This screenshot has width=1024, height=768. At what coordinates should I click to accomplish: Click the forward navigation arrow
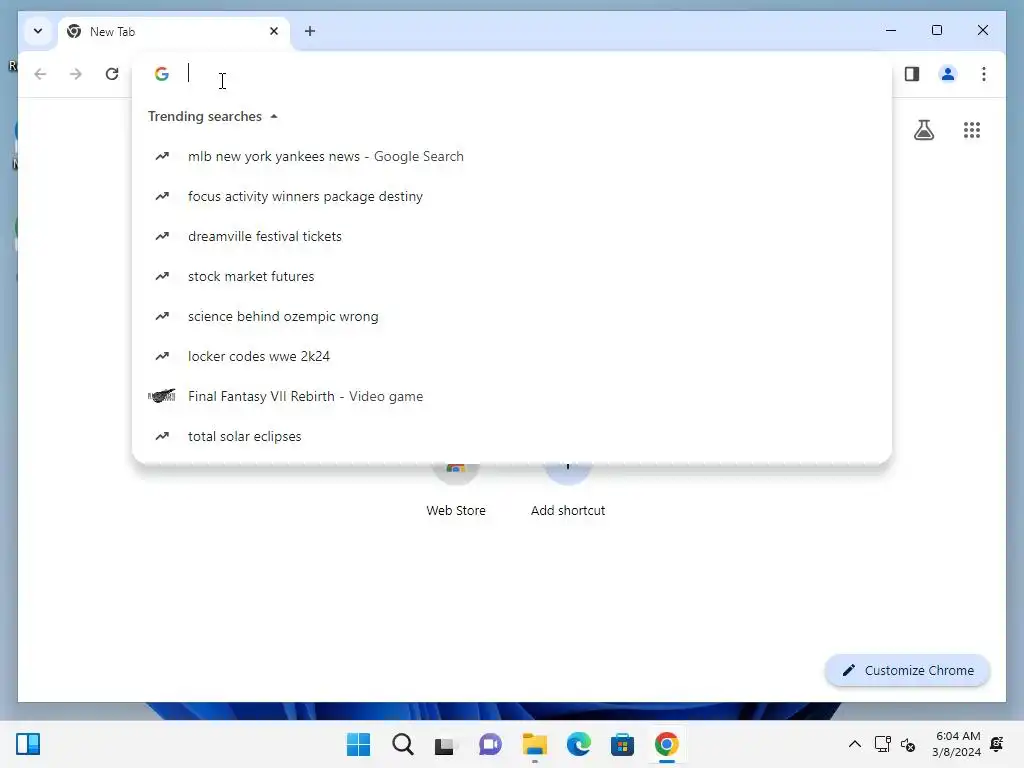tap(76, 74)
